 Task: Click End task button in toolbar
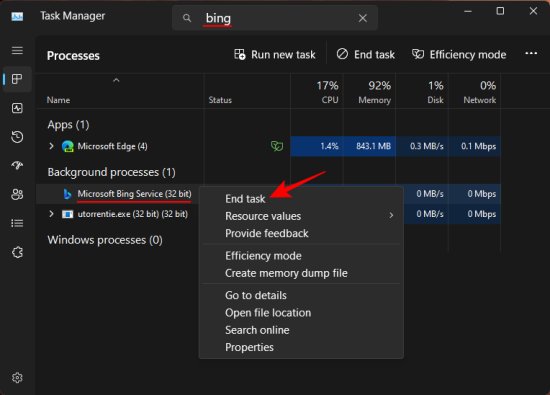coord(365,55)
